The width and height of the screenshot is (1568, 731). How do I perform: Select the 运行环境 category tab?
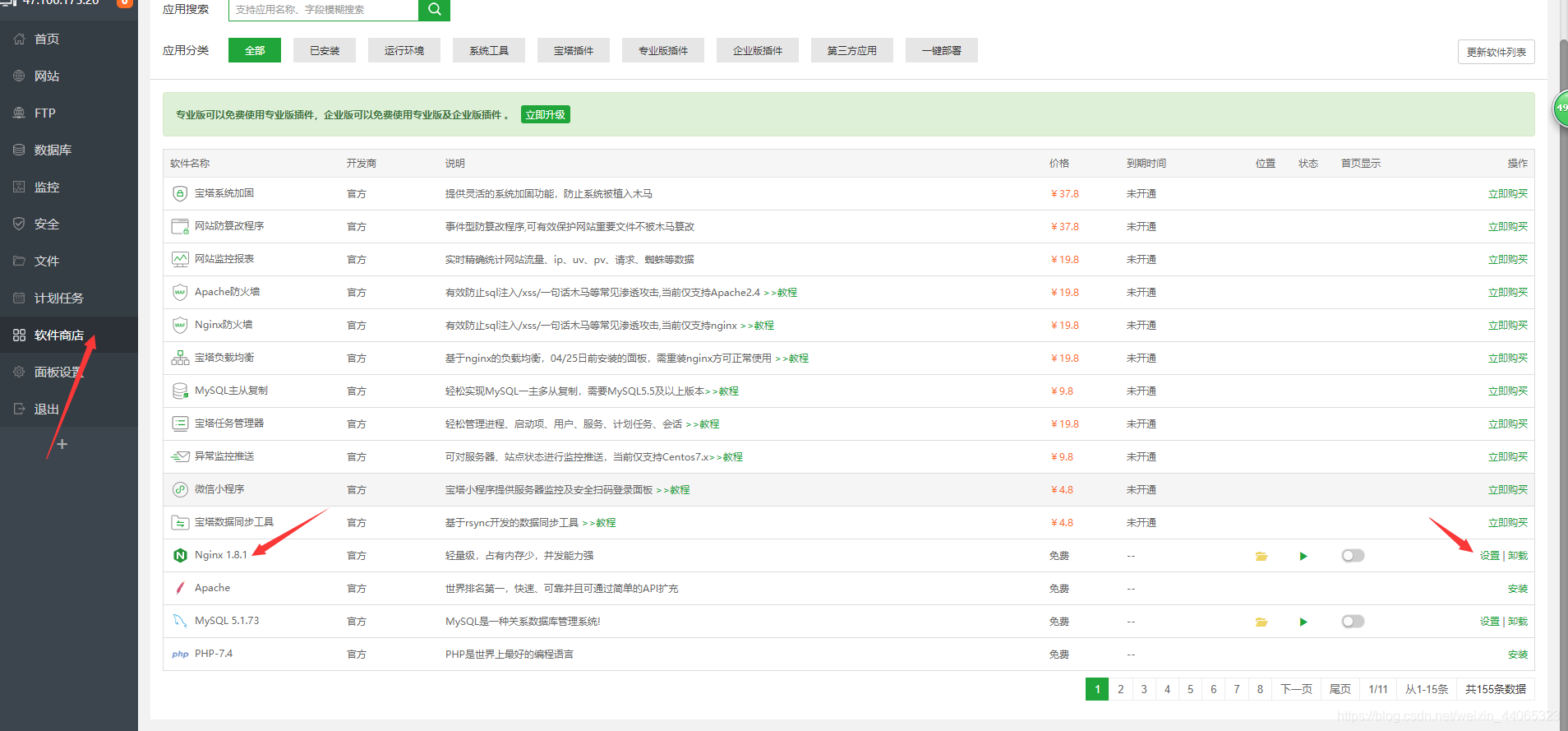404,50
